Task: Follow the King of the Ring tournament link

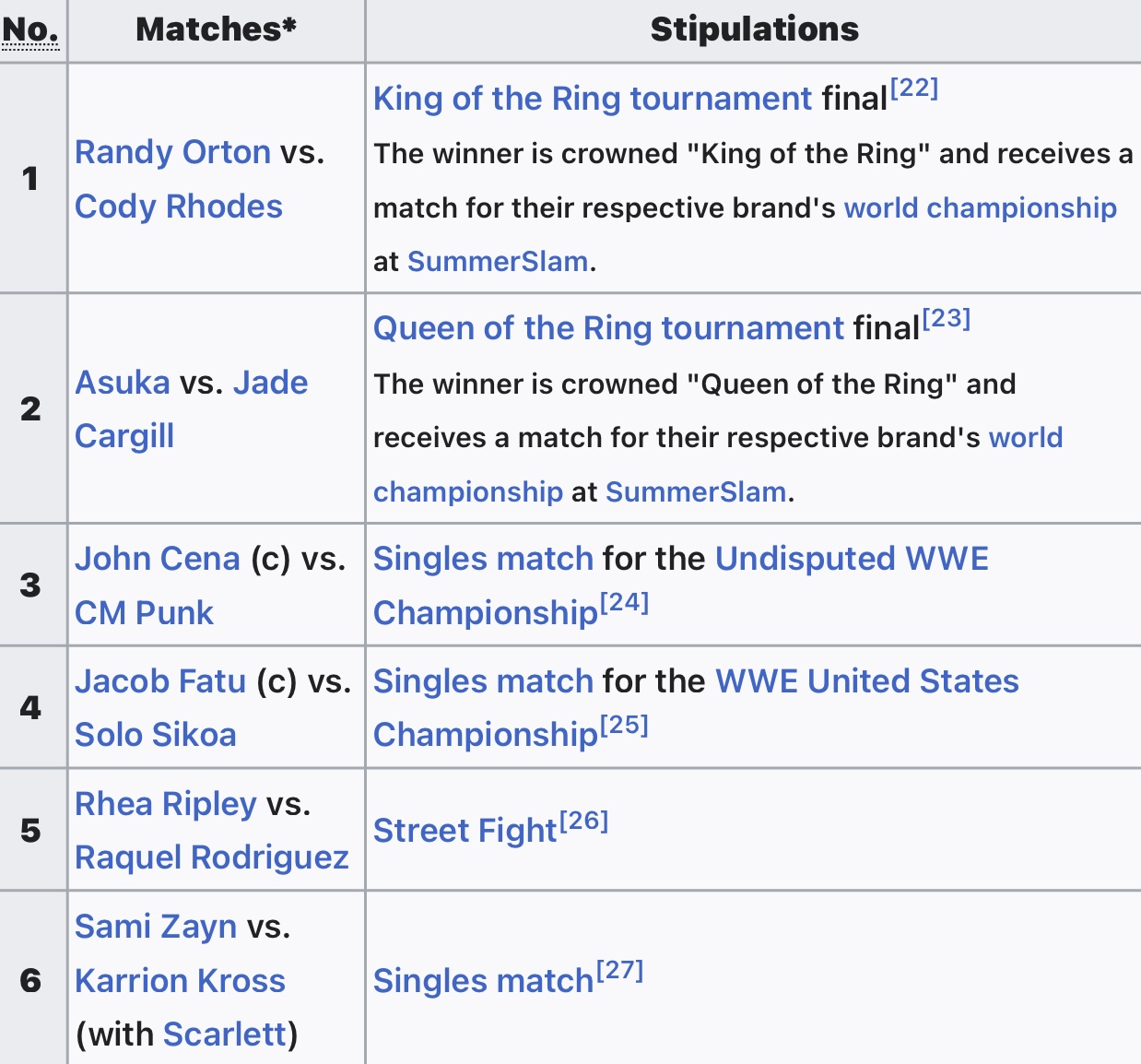Action: click(593, 99)
